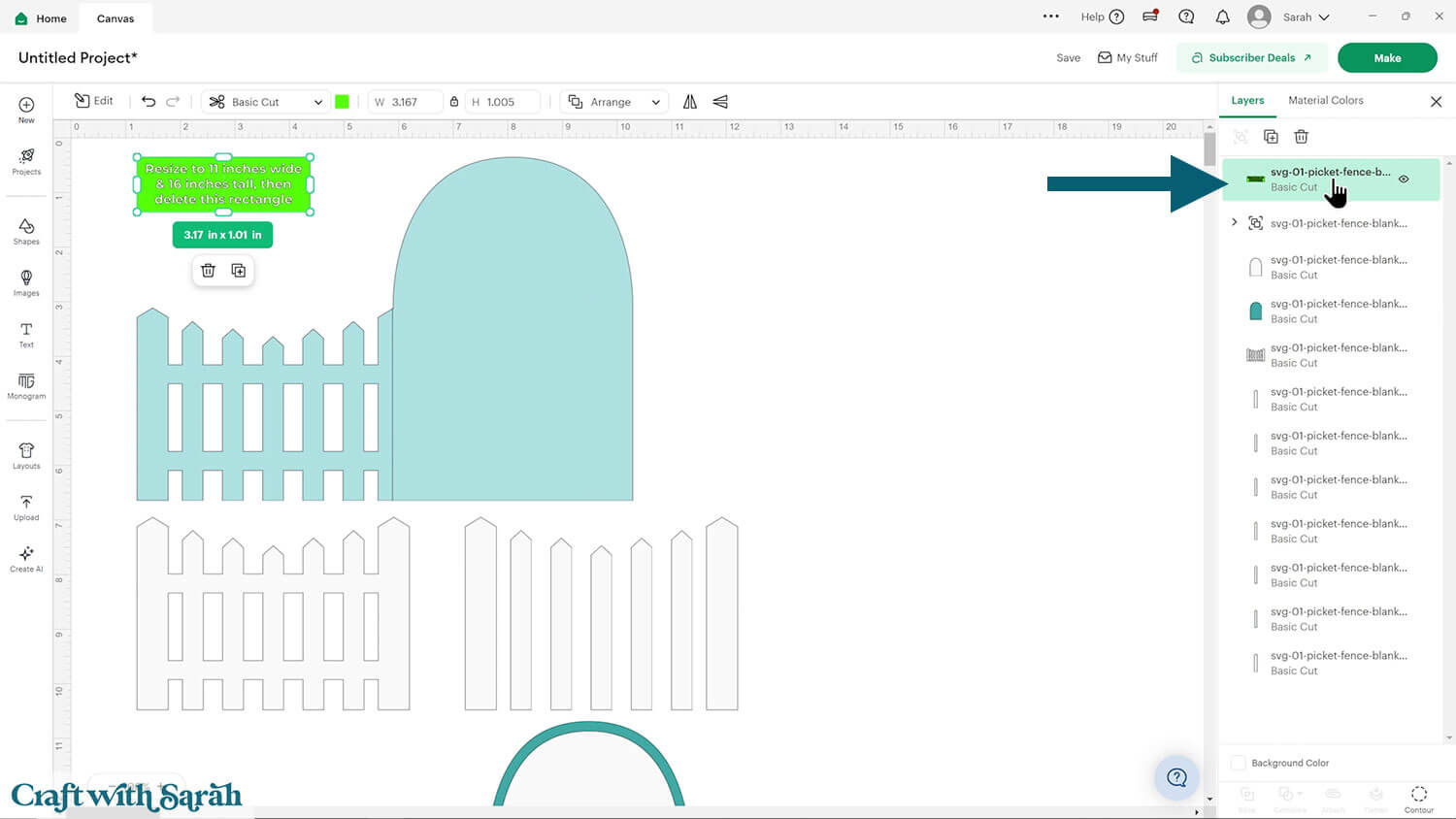Click the Undo arrow in toolbar

coord(149,102)
